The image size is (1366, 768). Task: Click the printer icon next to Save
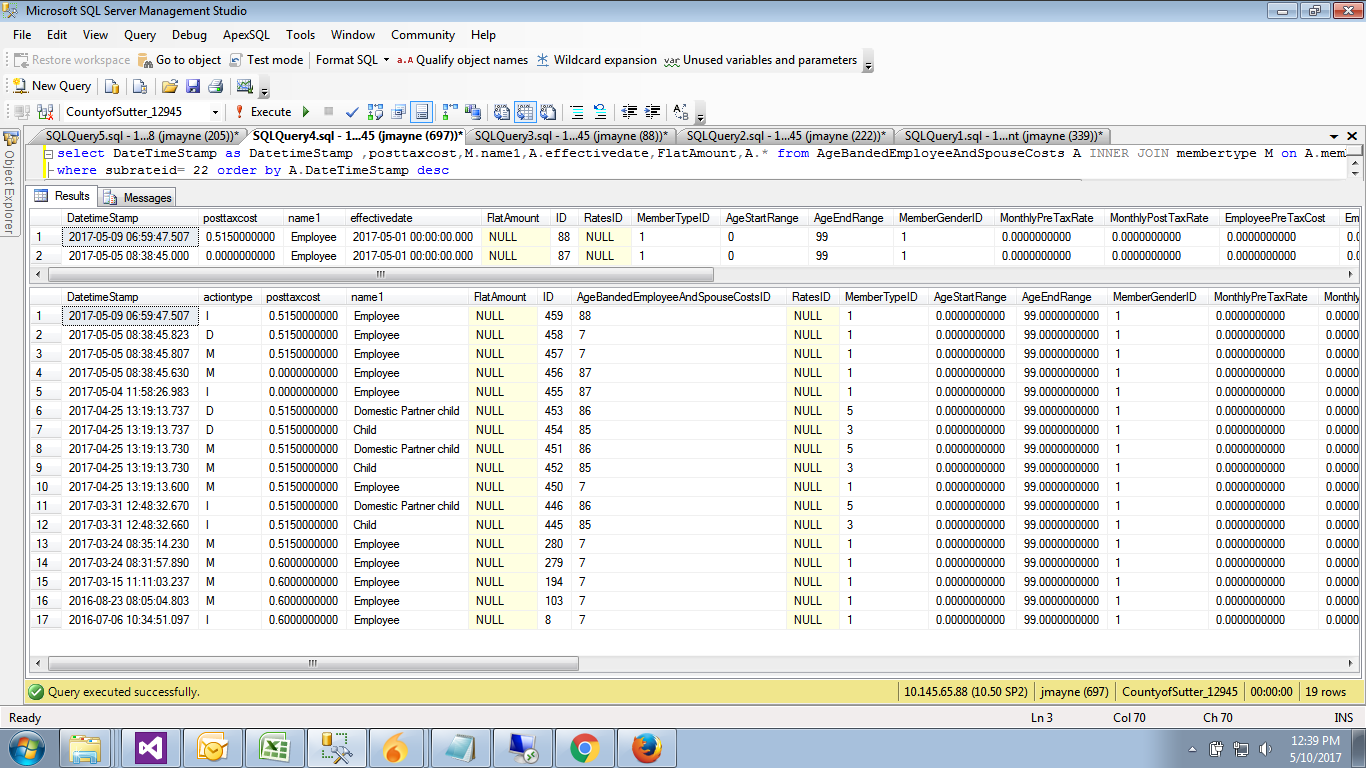216,86
